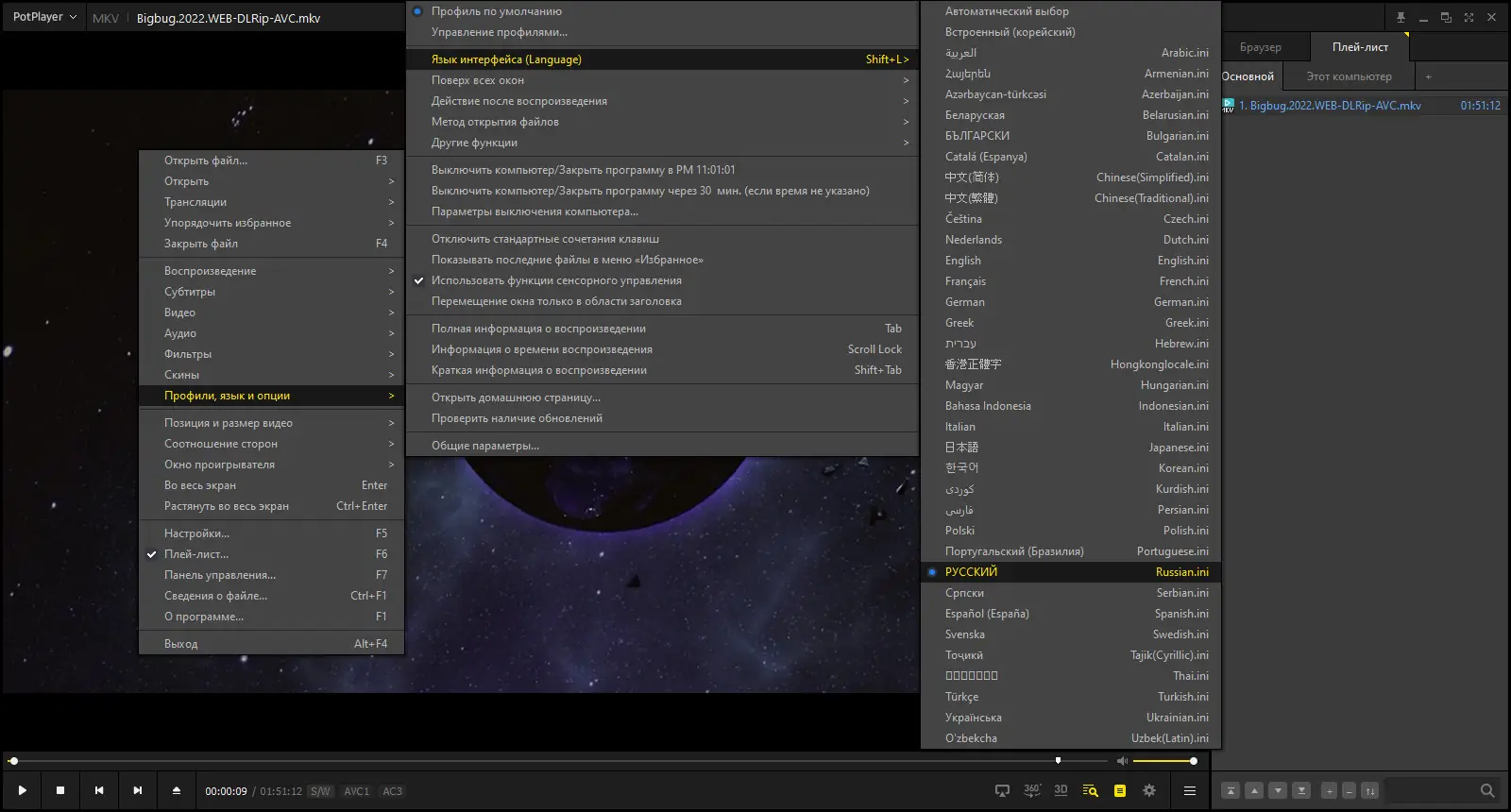
Task: Uncheck the 'Плей-лист...' menu option
Action: point(196,554)
